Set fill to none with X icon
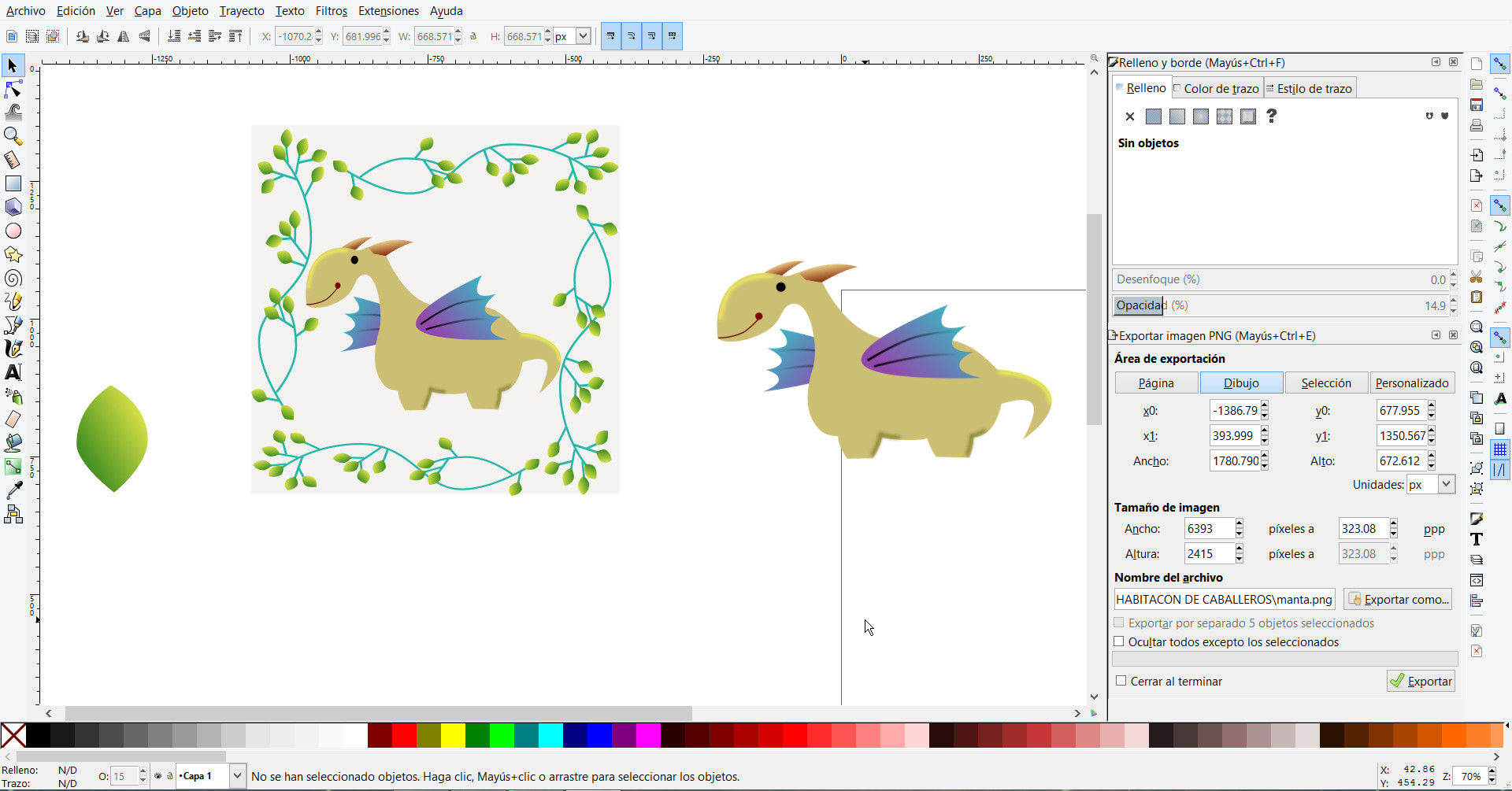The width and height of the screenshot is (1512, 791). [1130, 116]
